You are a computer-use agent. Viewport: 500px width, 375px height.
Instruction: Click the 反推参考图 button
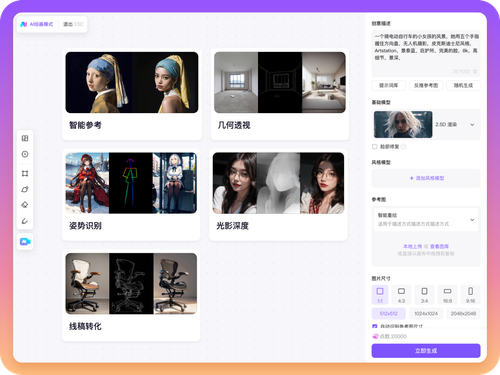[x=426, y=86]
